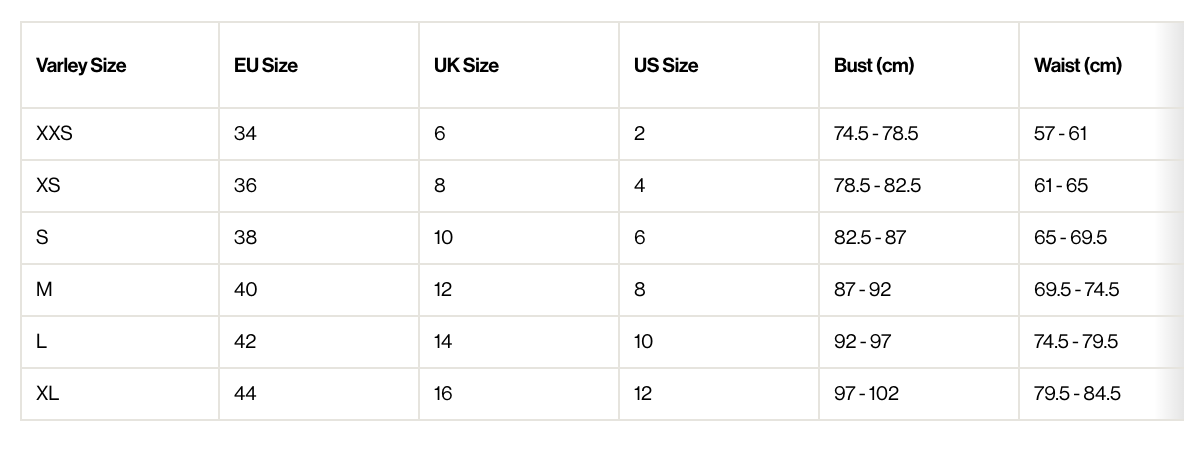Viewport: 1202px width, 456px height.
Task: Click the US Size column header
Action: (666, 66)
